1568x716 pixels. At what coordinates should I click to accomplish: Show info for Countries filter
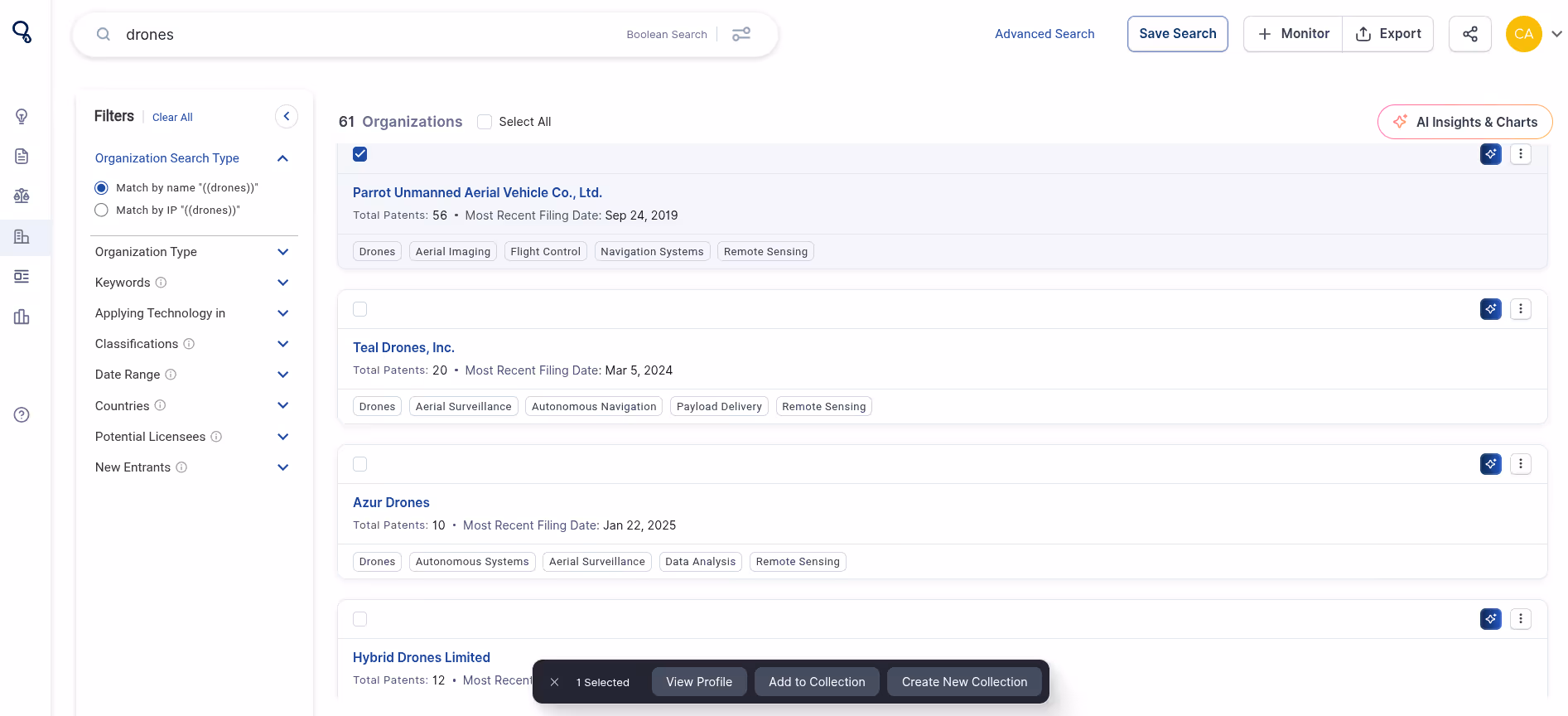pos(161,405)
